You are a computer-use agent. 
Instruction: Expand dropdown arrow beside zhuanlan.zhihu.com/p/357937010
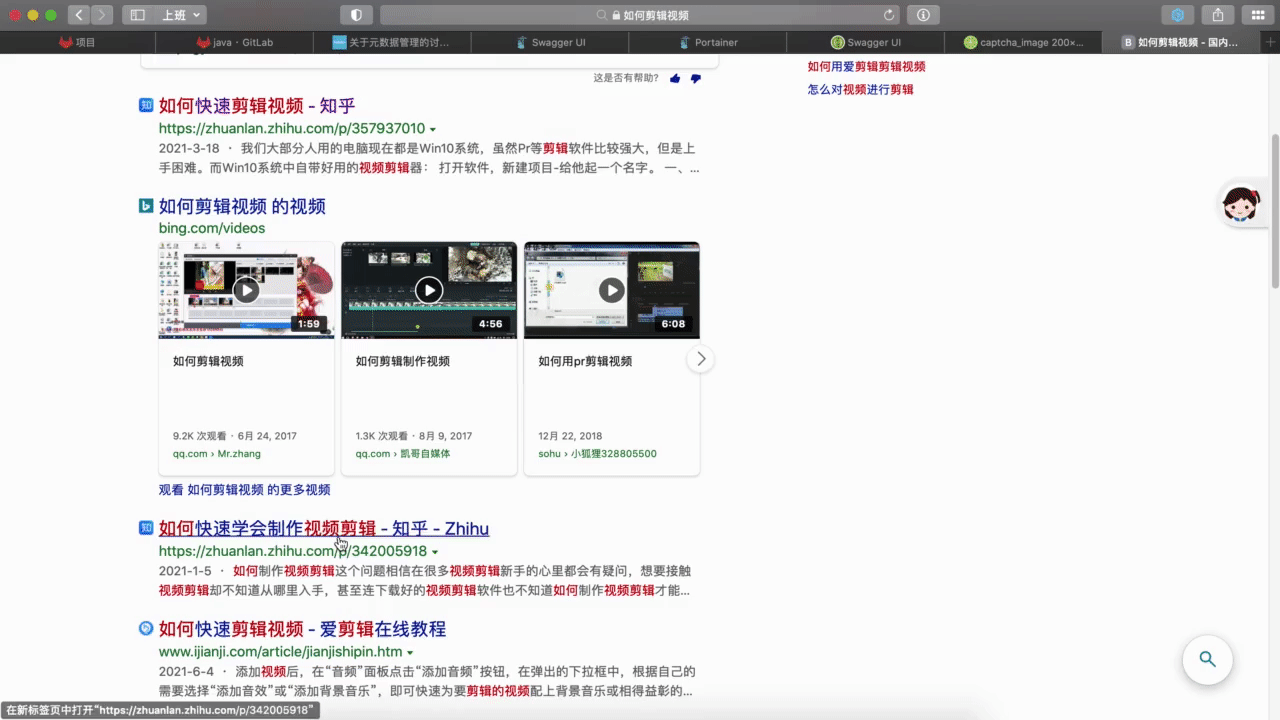433,130
